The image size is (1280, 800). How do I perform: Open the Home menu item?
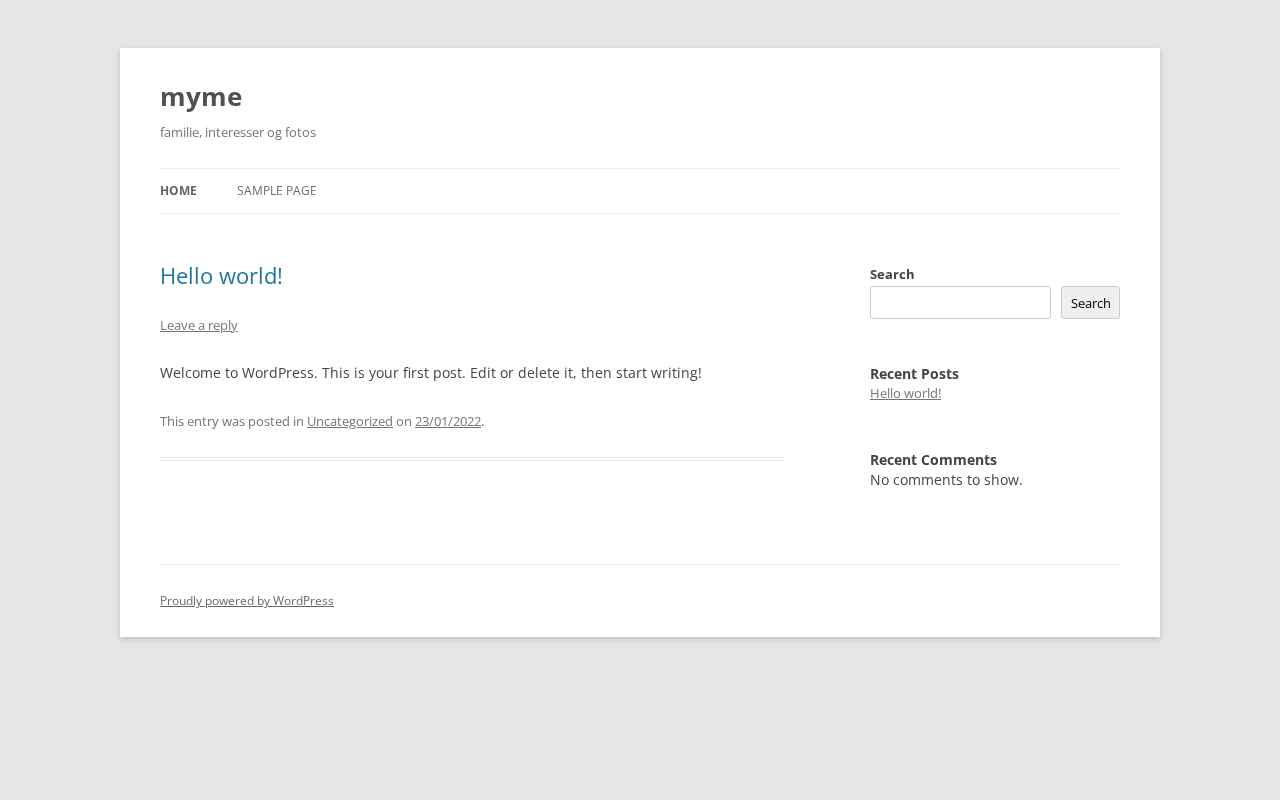178,191
